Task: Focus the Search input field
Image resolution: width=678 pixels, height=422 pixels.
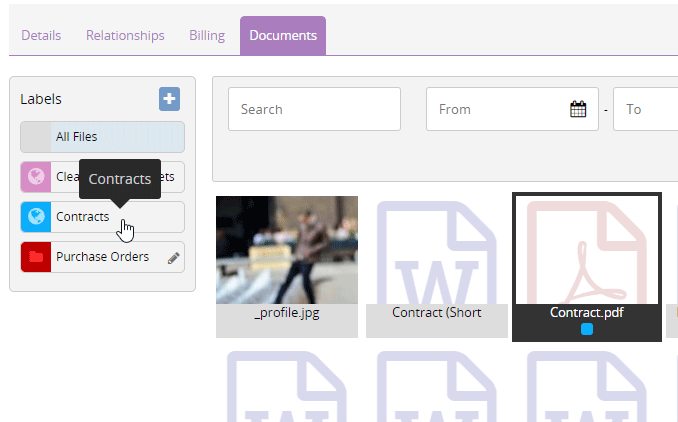Action: coord(314,109)
